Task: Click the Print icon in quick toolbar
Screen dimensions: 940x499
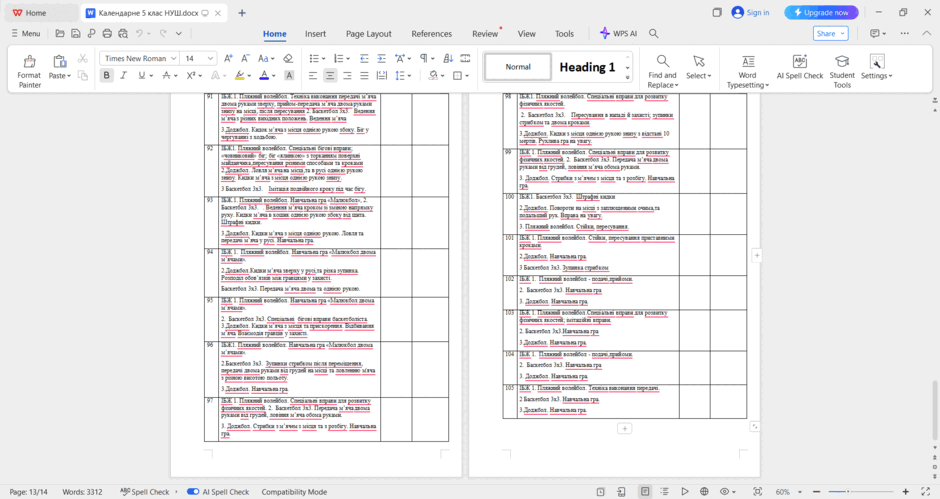Action: (107, 34)
